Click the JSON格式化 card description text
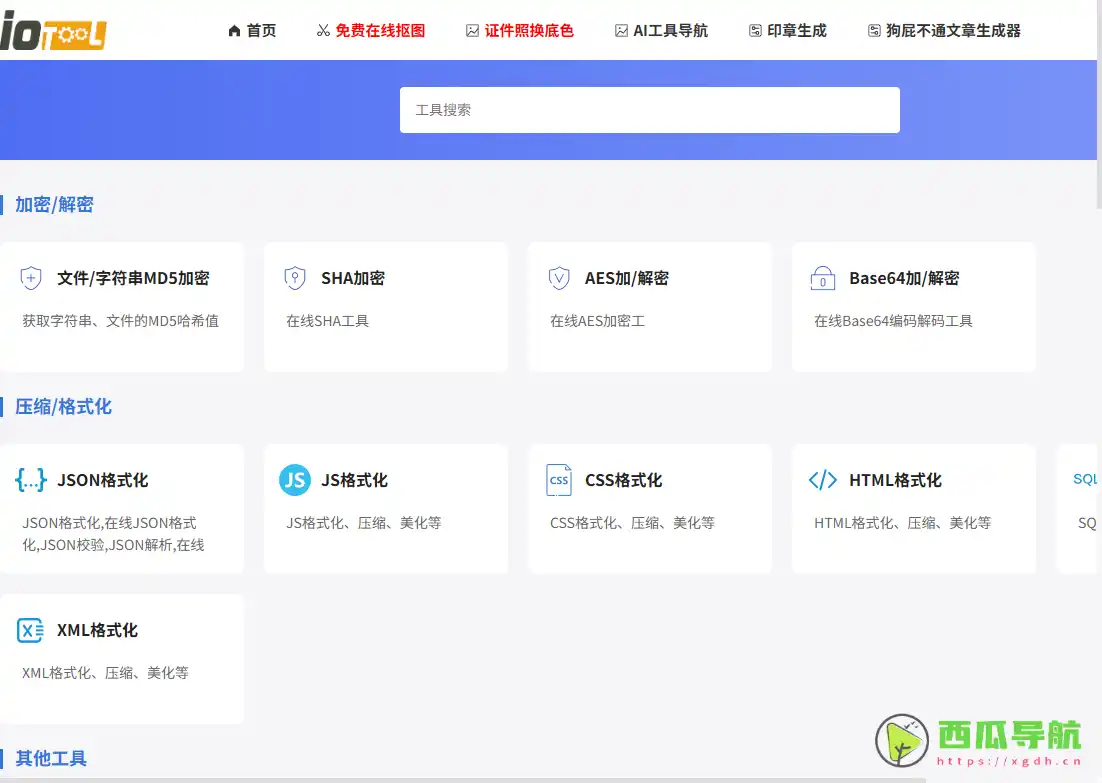 click(x=113, y=534)
